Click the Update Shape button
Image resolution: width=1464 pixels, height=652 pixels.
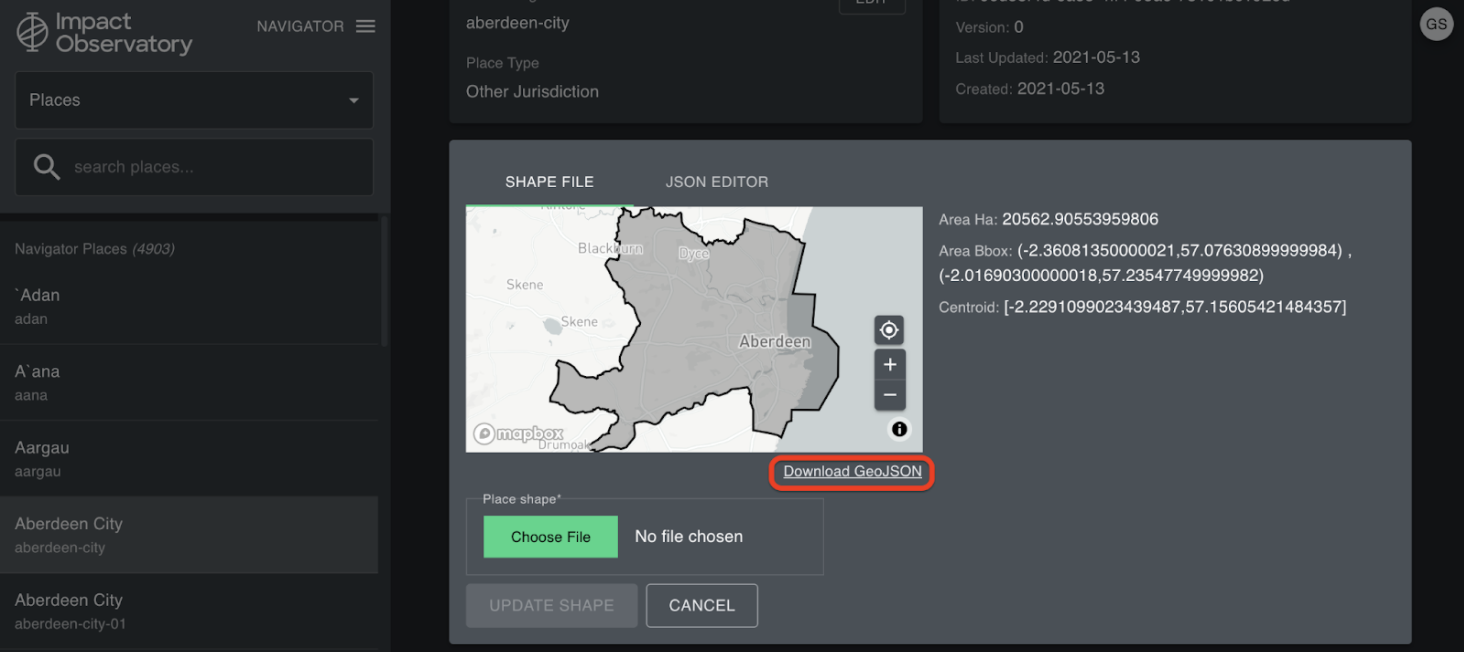[551, 606]
